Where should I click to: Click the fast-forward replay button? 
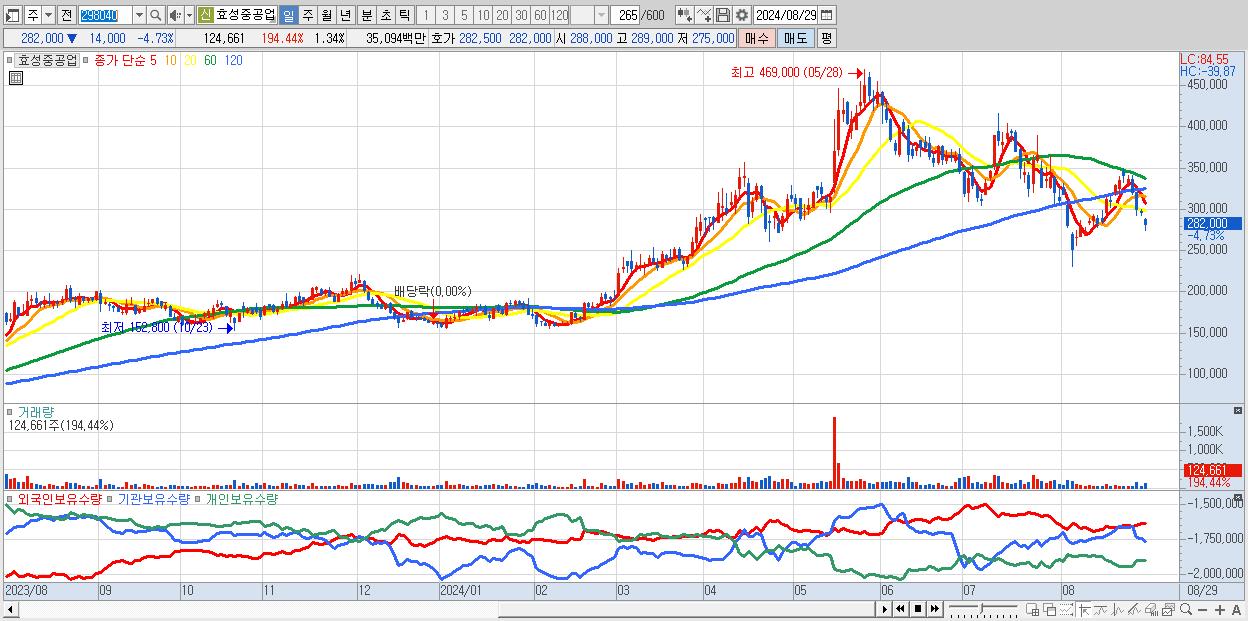[x=934, y=609]
